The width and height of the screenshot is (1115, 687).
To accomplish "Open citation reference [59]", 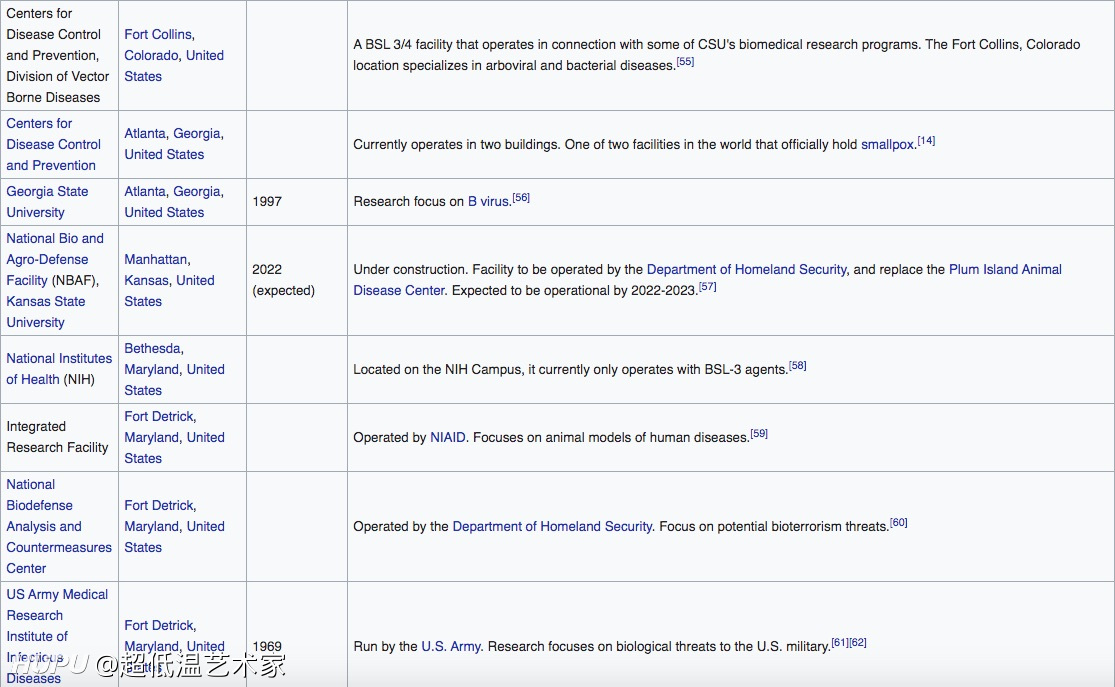I will click(x=759, y=434).
